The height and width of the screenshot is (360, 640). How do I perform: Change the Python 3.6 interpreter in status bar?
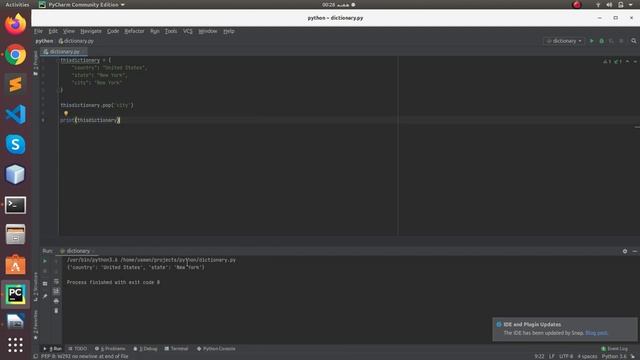pos(614,356)
